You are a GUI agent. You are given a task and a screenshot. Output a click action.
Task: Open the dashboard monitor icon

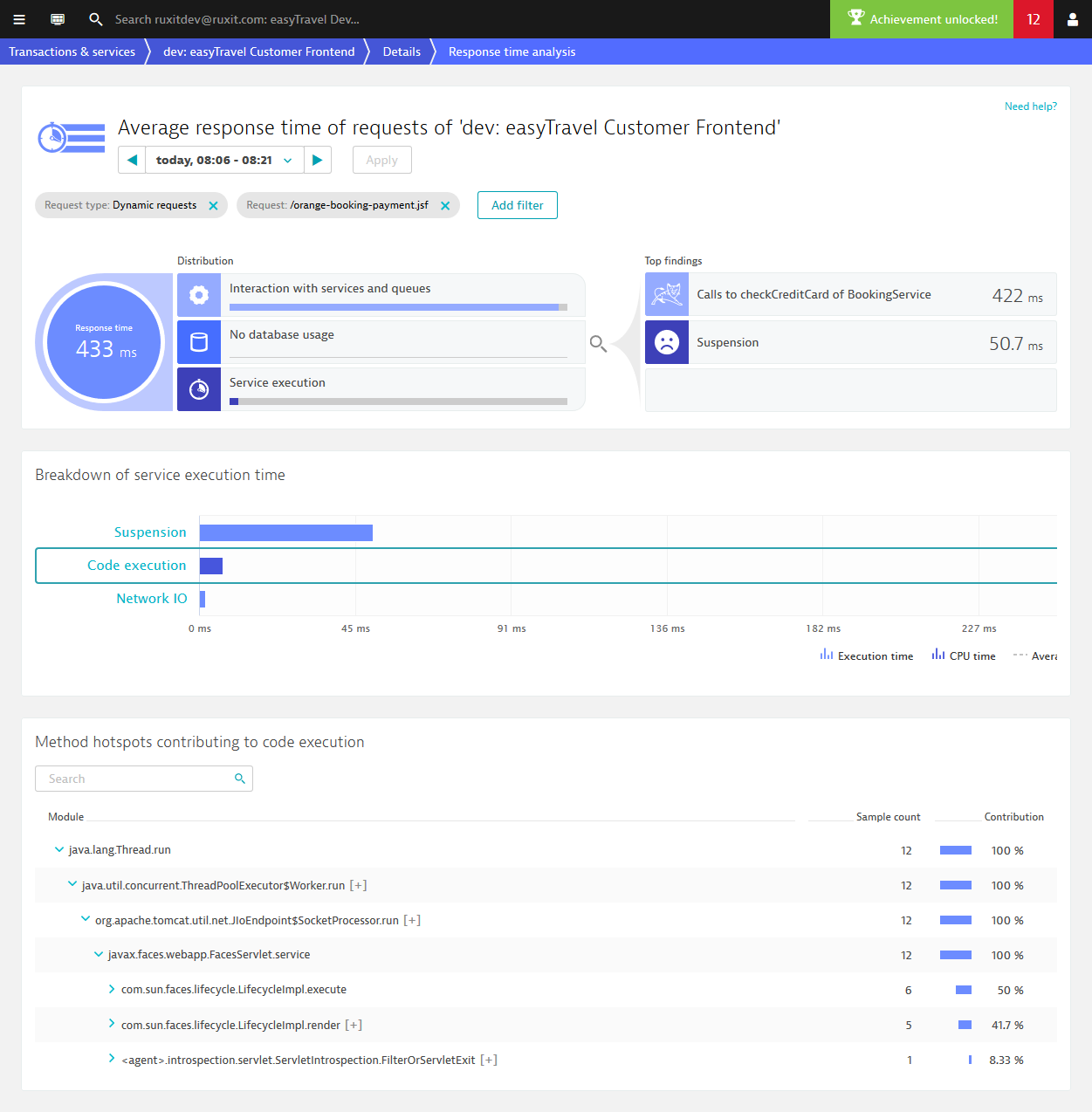pos(58,19)
